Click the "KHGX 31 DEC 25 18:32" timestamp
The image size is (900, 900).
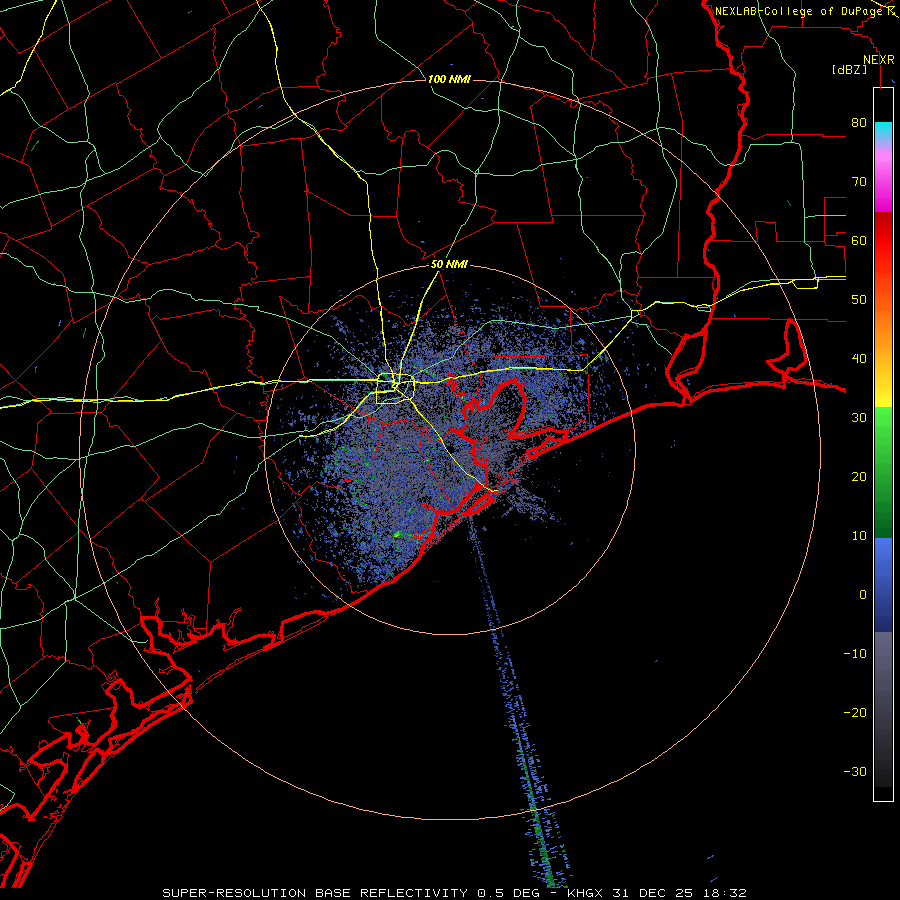(x=657, y=893)
